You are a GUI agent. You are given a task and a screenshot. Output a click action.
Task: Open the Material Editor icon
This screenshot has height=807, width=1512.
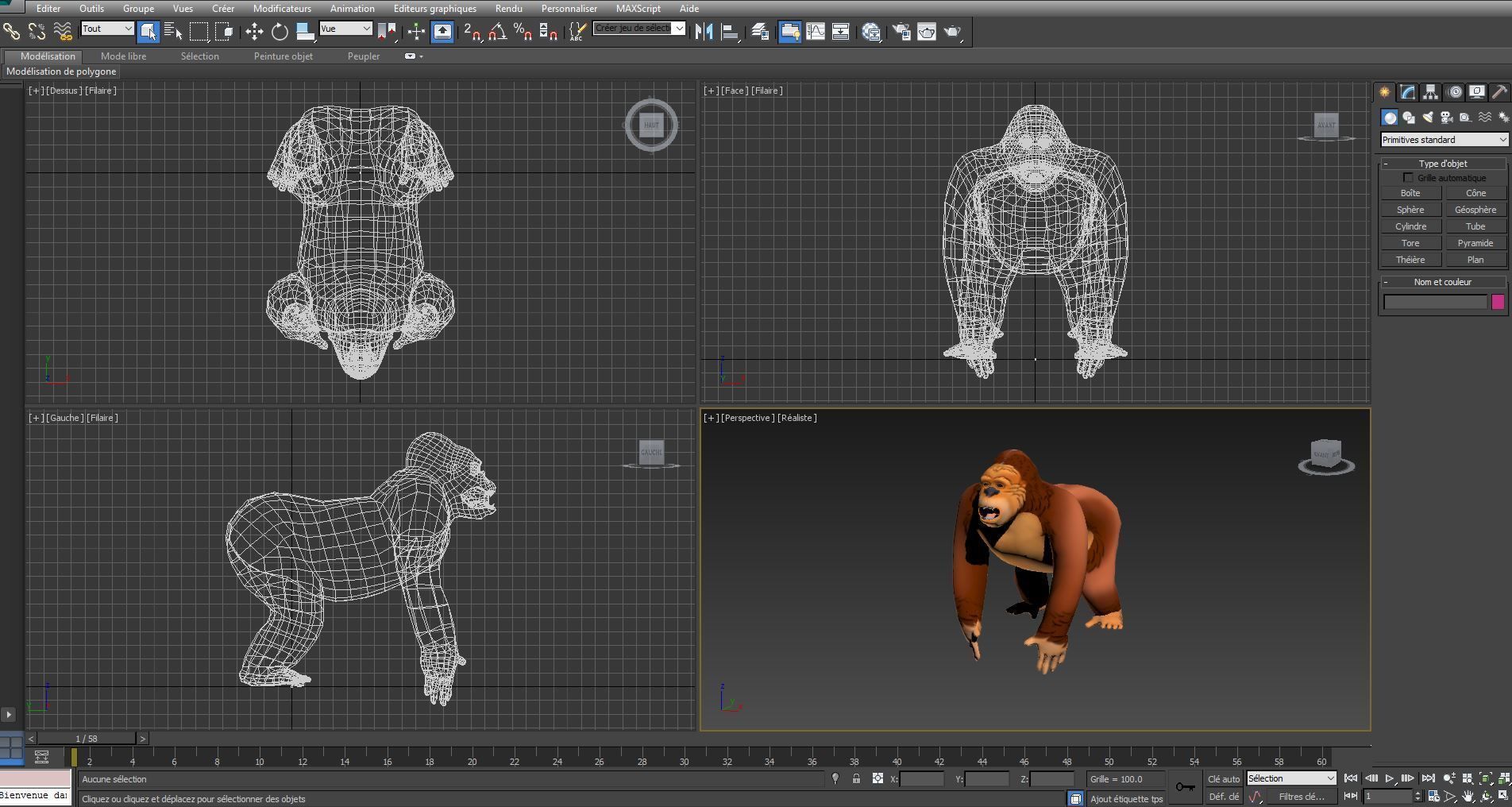pyautogui.click(x=872, y=32)
